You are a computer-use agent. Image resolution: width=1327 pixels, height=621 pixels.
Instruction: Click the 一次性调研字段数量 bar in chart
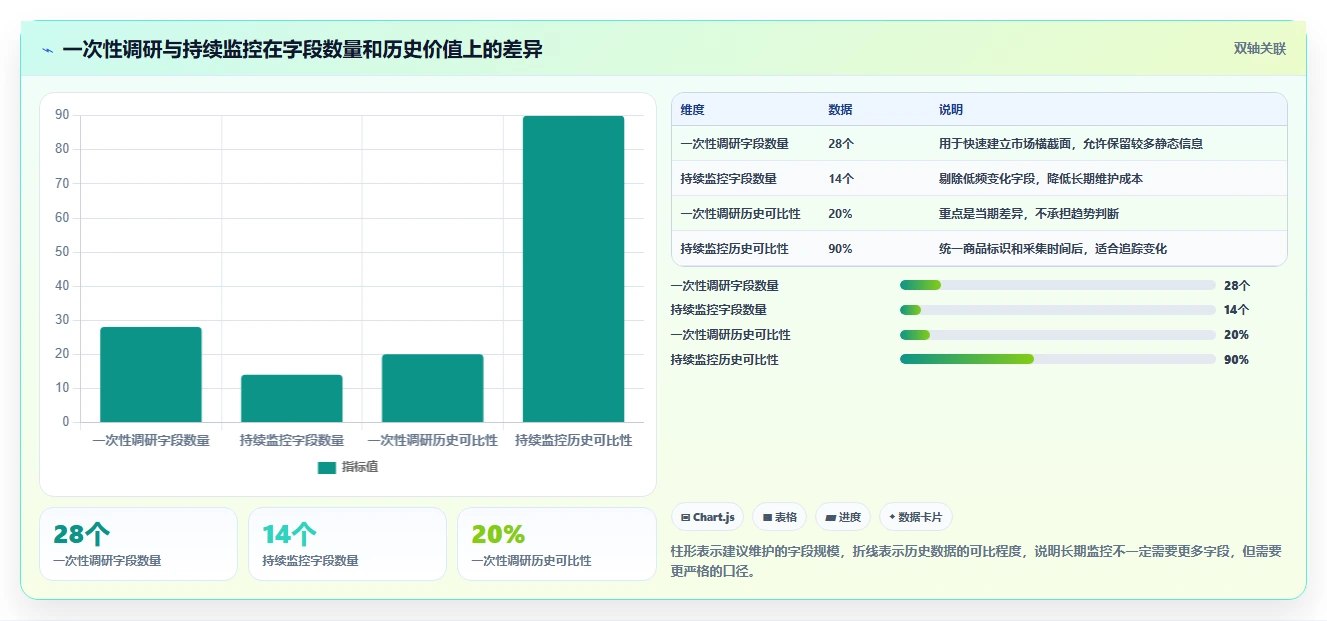(151, 374)
